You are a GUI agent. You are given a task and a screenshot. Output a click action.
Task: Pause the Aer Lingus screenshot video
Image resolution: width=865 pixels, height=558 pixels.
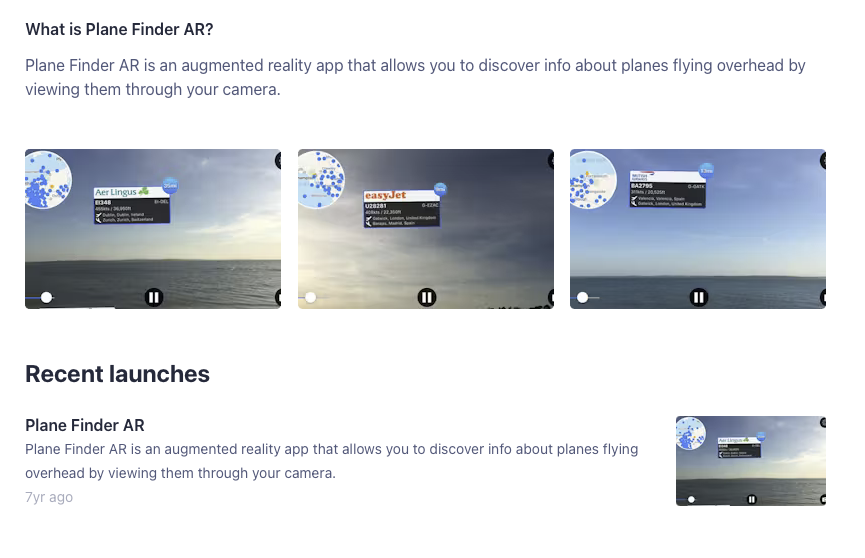coord(153,297)
